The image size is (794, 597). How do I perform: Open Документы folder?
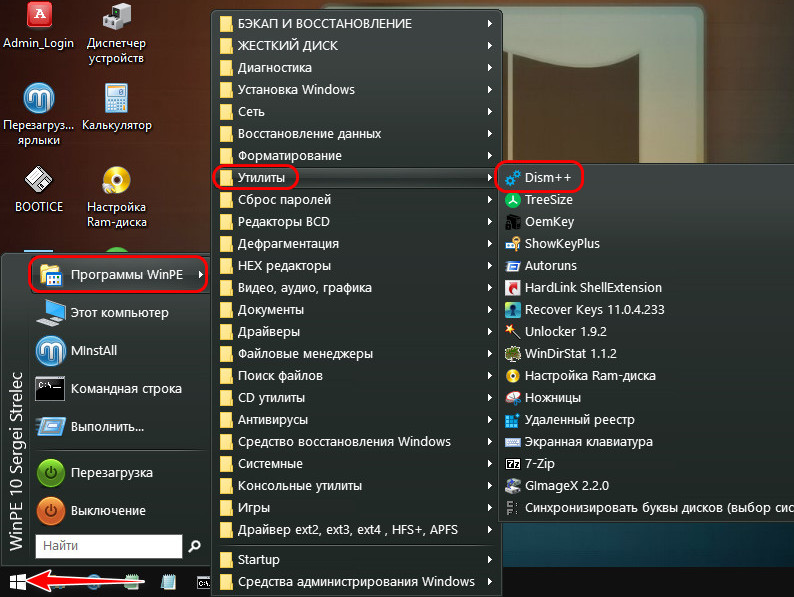coord(357,309)
